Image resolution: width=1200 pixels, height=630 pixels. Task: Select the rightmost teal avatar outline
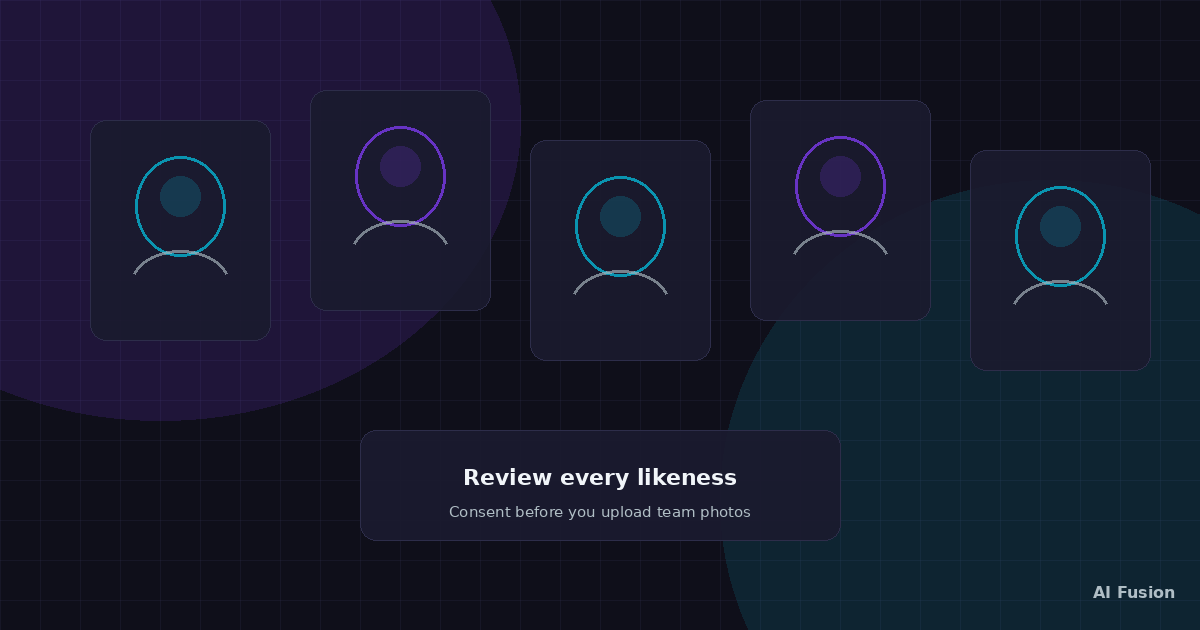1060,236
